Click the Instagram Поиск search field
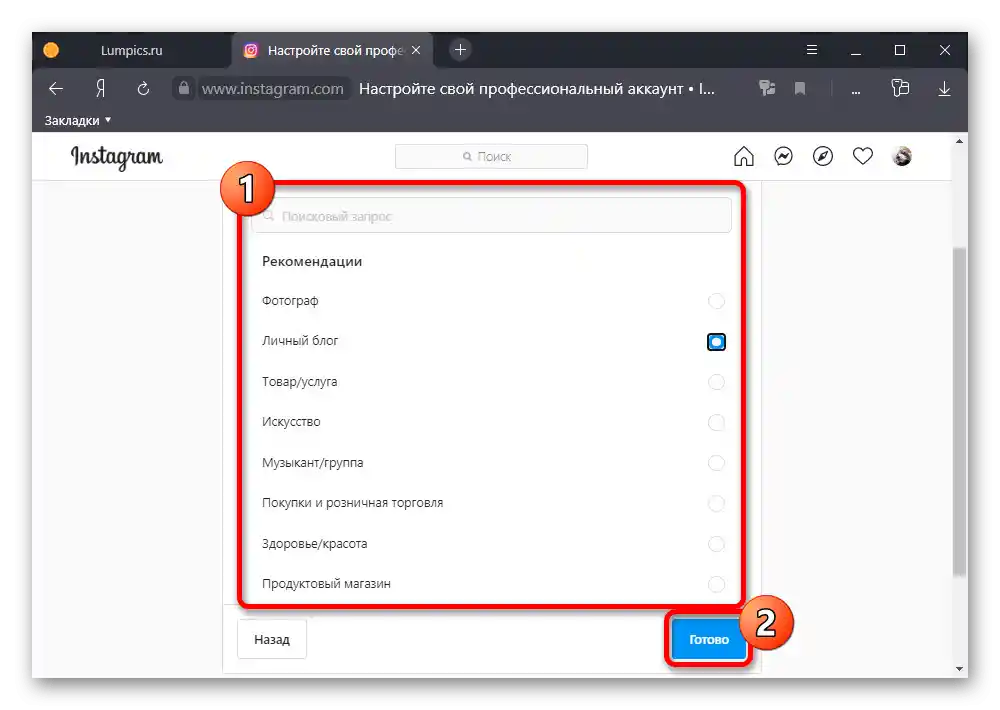Image resolution: width=1000 pixels, height=710 pixels. tap(491, 156)
